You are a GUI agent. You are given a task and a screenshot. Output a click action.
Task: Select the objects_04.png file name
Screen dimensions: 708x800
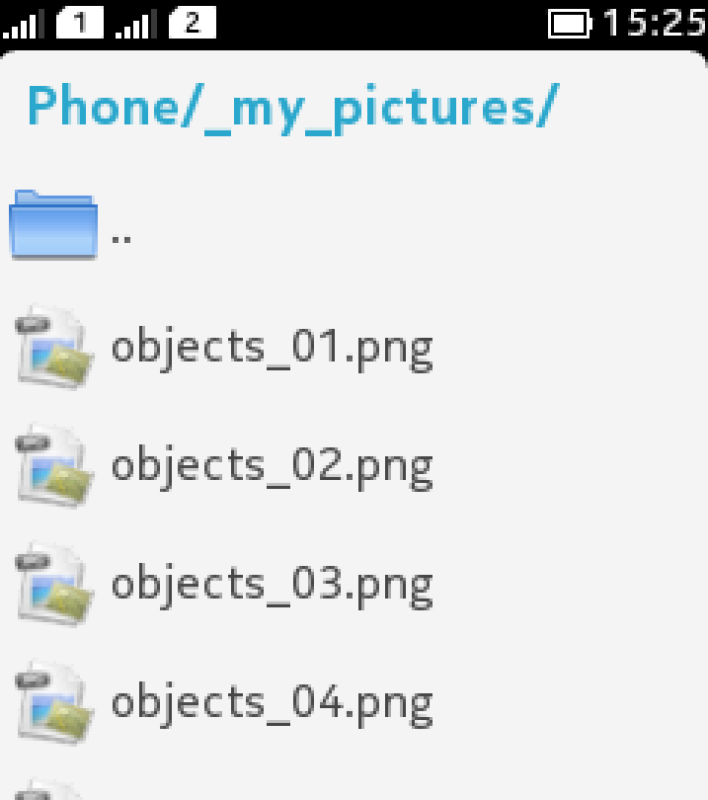272,702
